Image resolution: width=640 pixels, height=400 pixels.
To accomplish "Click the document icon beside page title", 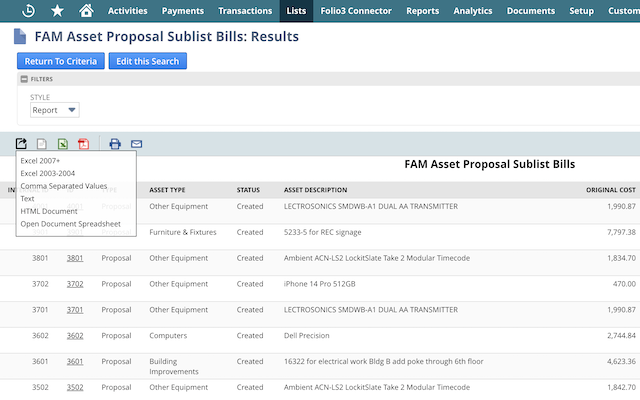I will [x=20, y=36].
